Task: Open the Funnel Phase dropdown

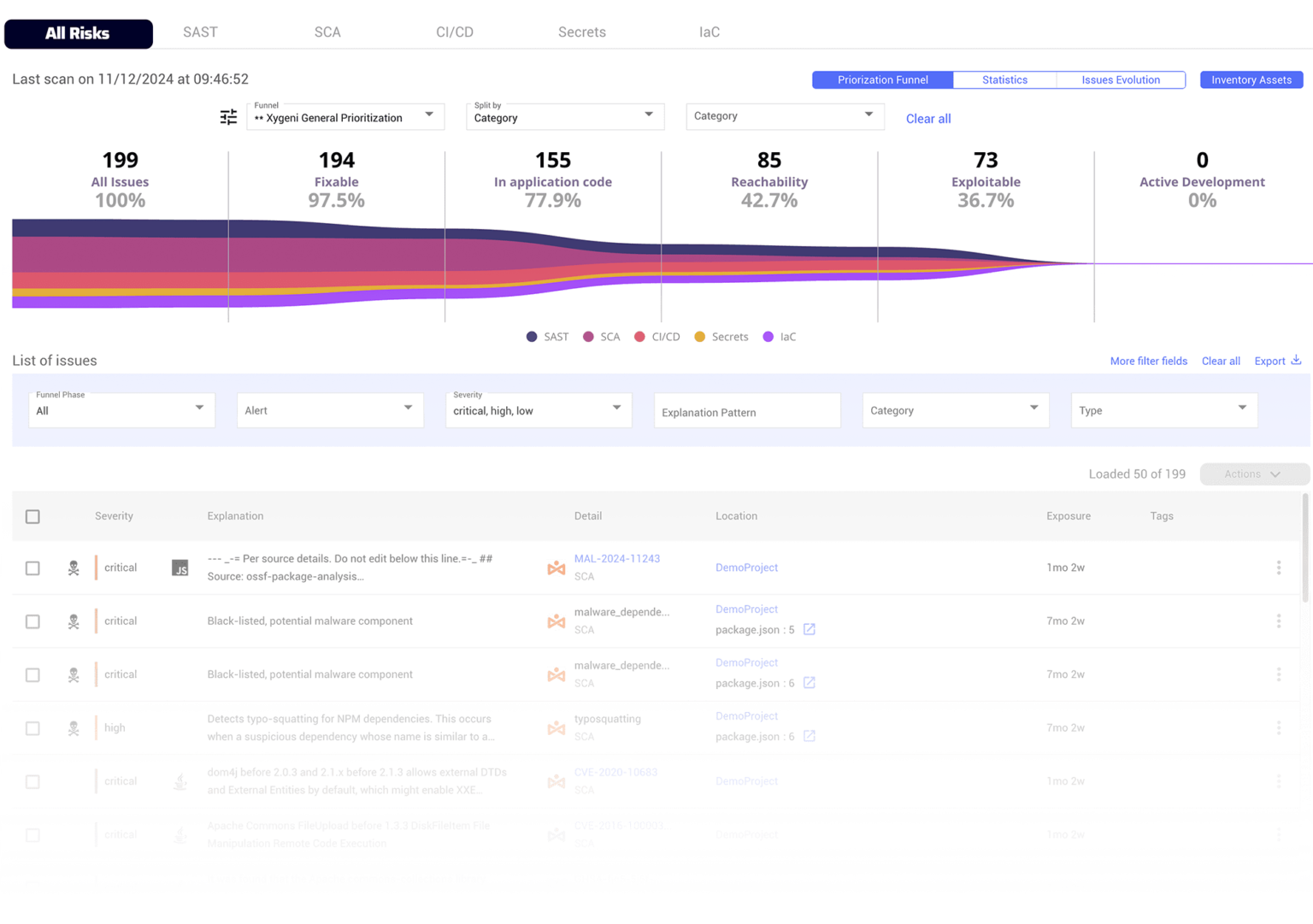Action: tap(121, 410)
